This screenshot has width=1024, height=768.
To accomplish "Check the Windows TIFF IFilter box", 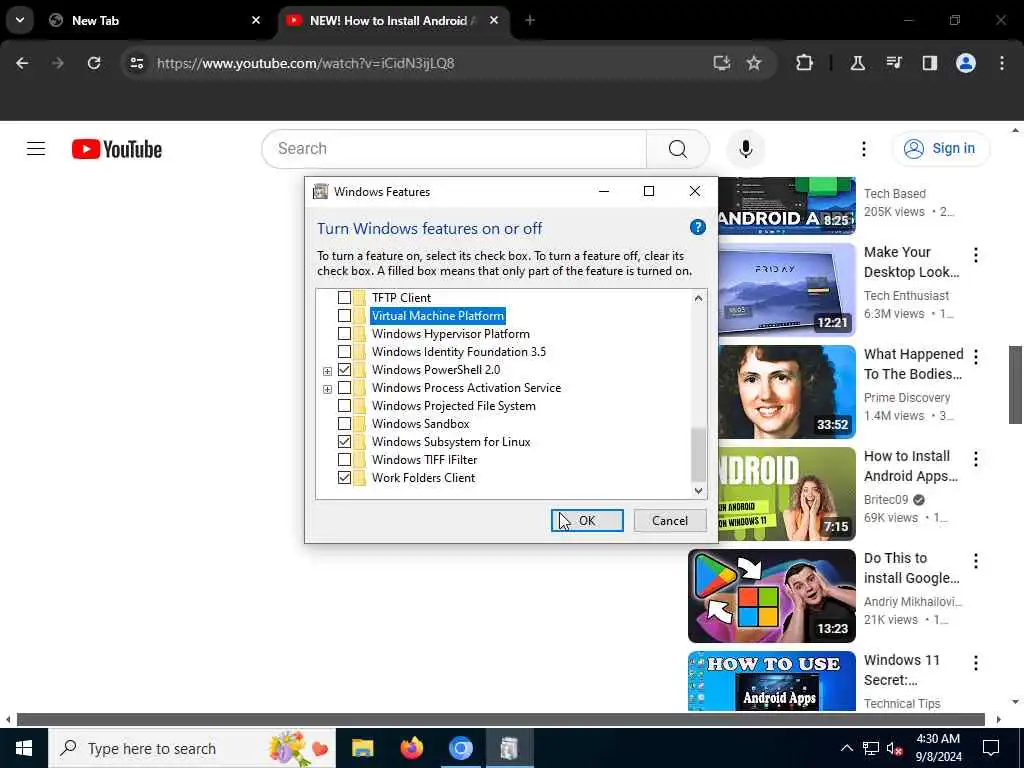I will click(344, 460).
